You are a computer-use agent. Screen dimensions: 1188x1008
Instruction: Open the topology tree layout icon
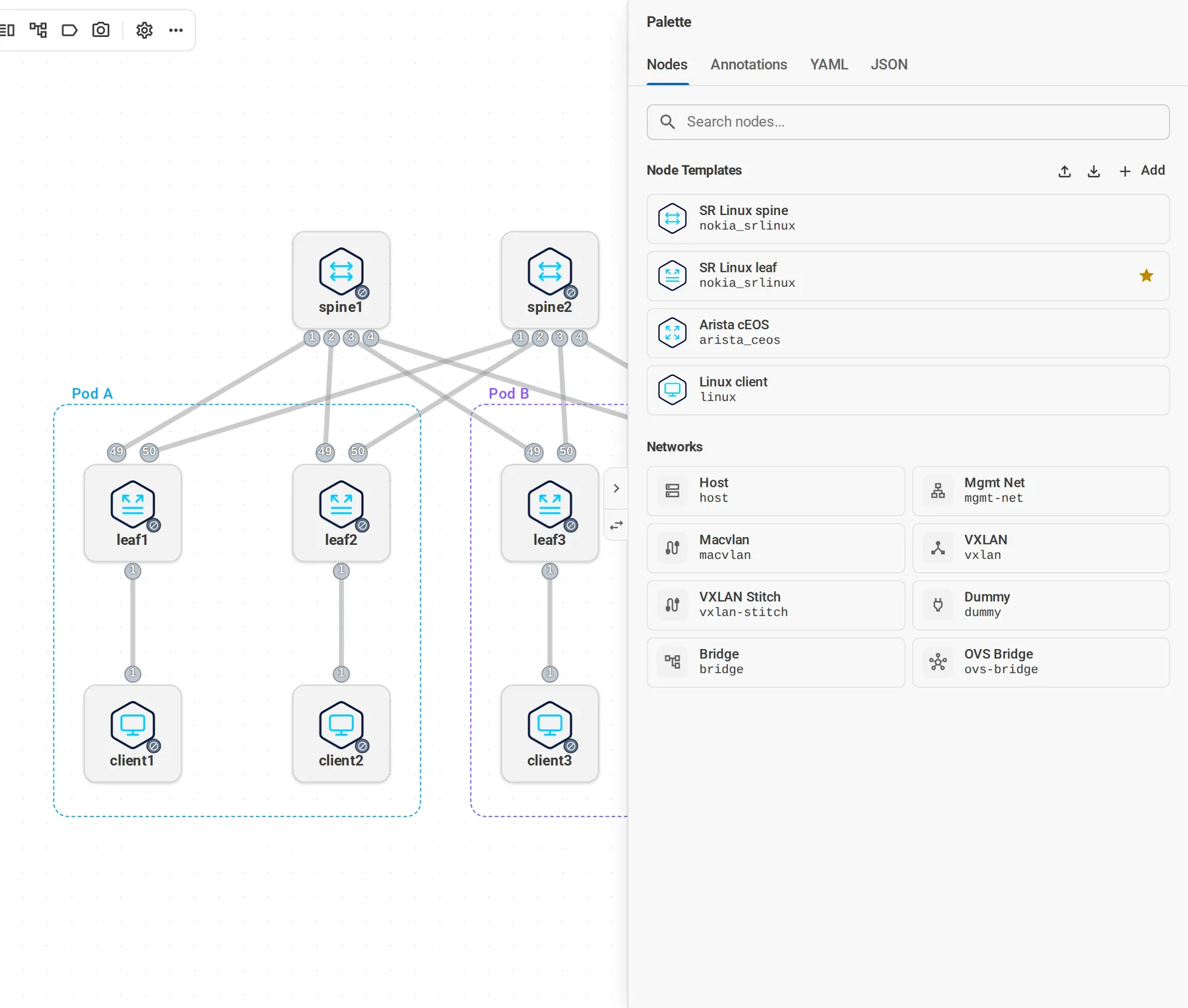tap(38, 30)
